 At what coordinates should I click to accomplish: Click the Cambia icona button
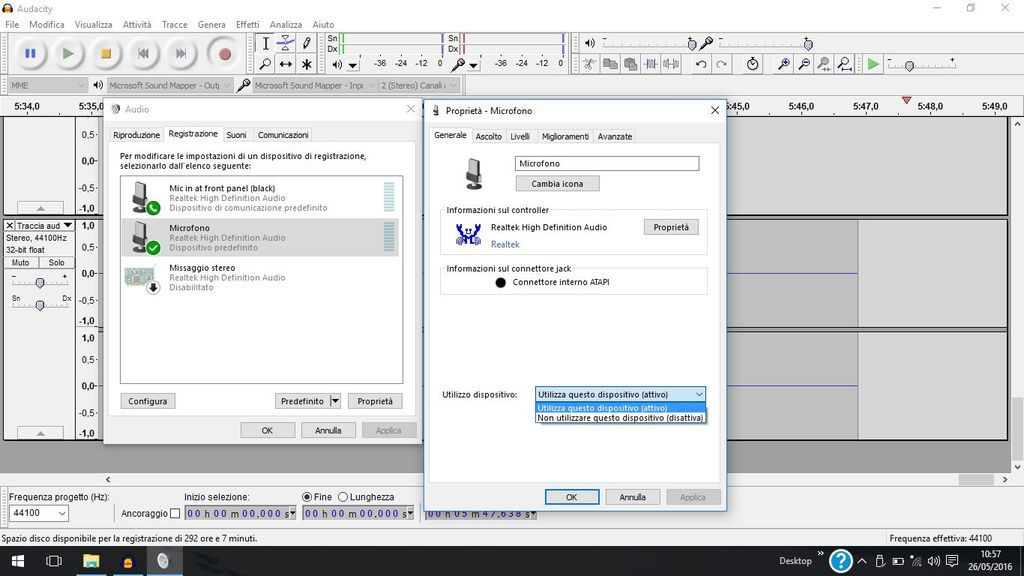557,184
